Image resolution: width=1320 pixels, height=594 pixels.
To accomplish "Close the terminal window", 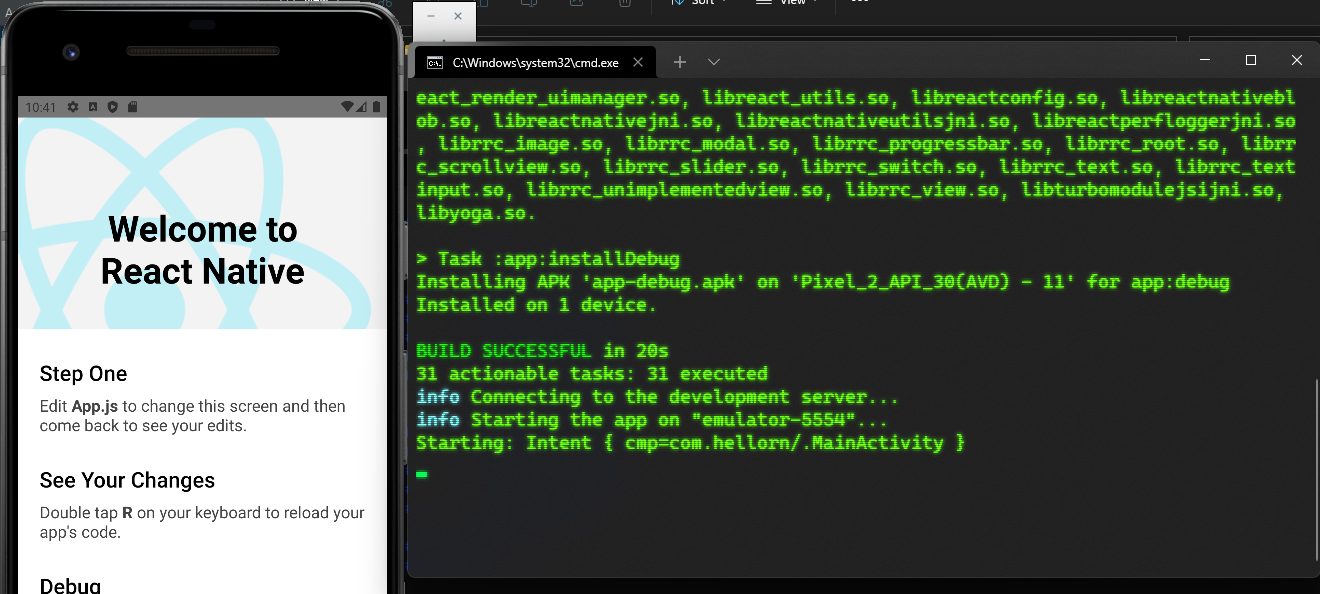I will [x=1296, y=61].
